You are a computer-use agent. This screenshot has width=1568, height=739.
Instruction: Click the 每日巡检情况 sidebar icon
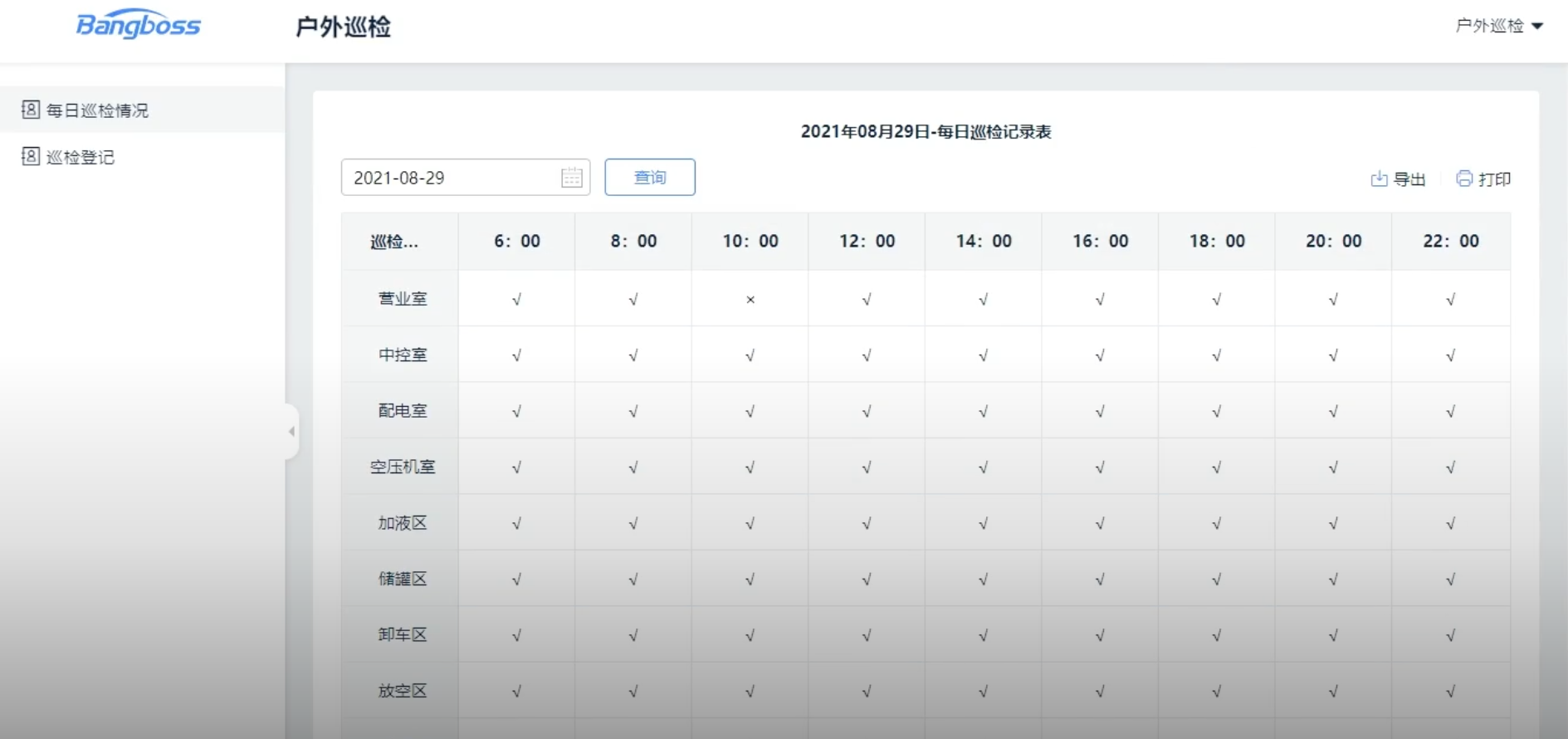31,110
